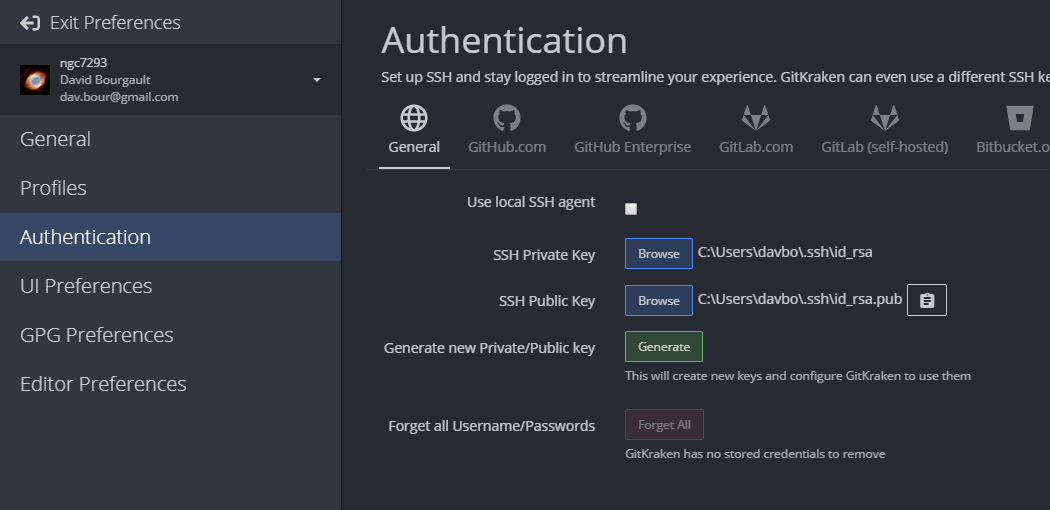Click the GitHub.com octocat icon

507,118
